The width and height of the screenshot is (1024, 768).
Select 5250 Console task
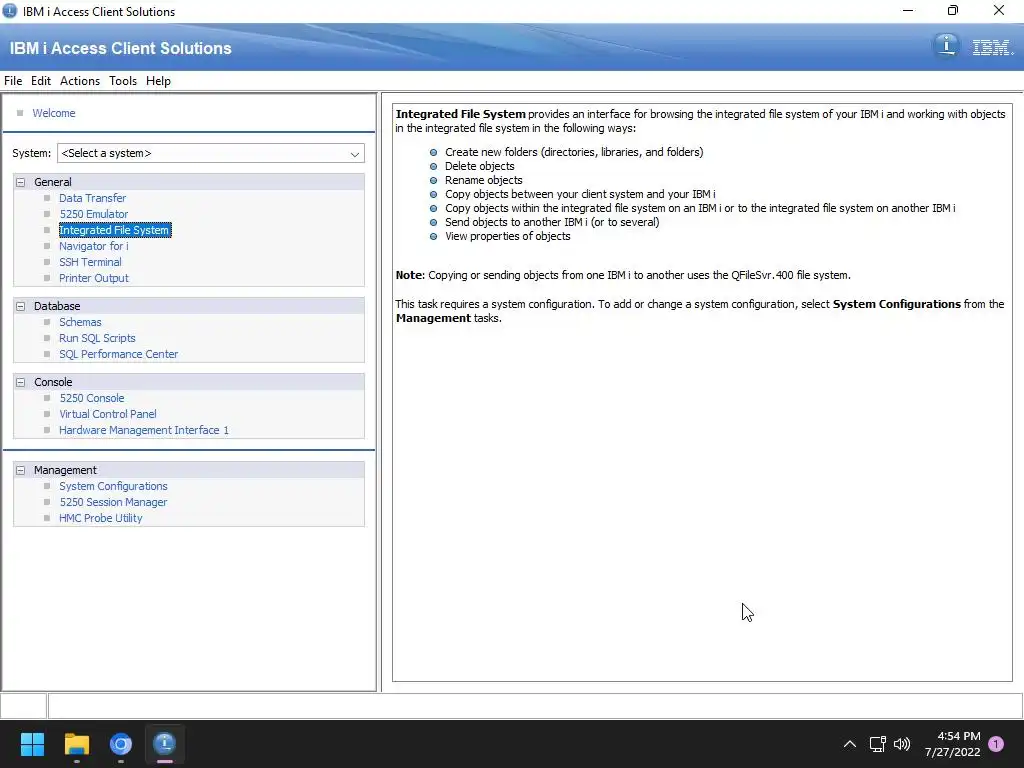click(91, 398)
